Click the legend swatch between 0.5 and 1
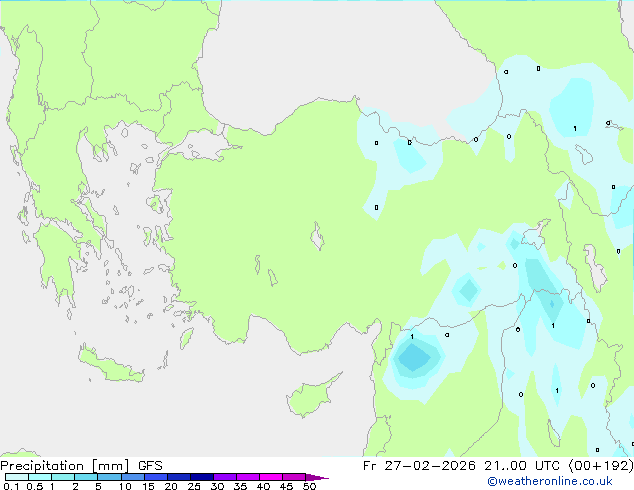This screenshot has height=490, width=634. tap(40, 477)
